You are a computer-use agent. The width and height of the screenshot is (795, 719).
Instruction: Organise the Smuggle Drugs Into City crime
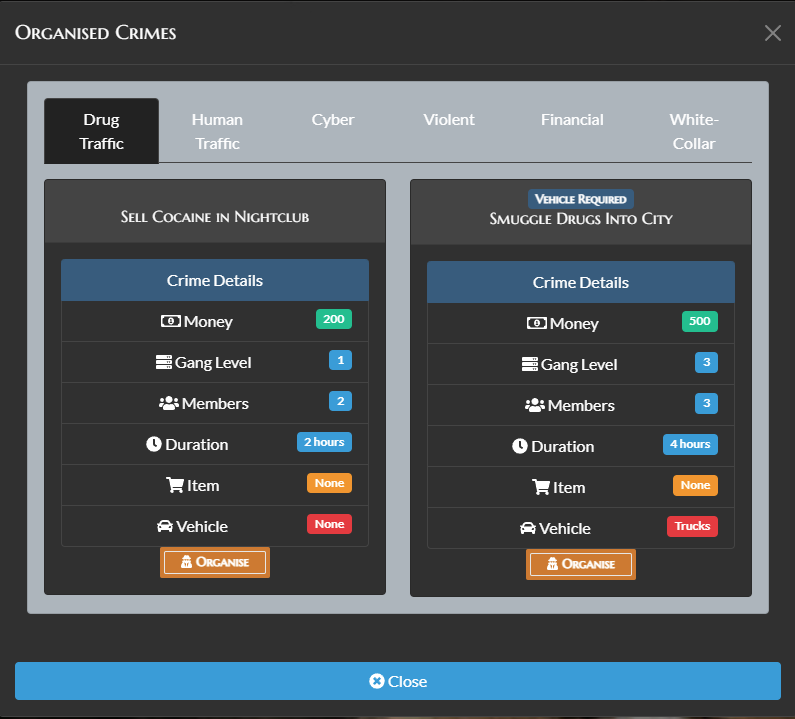[581, 564]
